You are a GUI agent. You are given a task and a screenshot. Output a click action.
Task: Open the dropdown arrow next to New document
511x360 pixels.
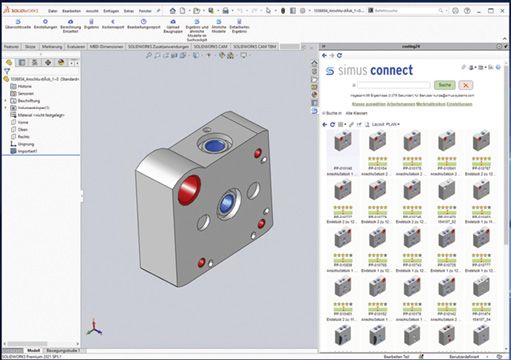[189, 11]
